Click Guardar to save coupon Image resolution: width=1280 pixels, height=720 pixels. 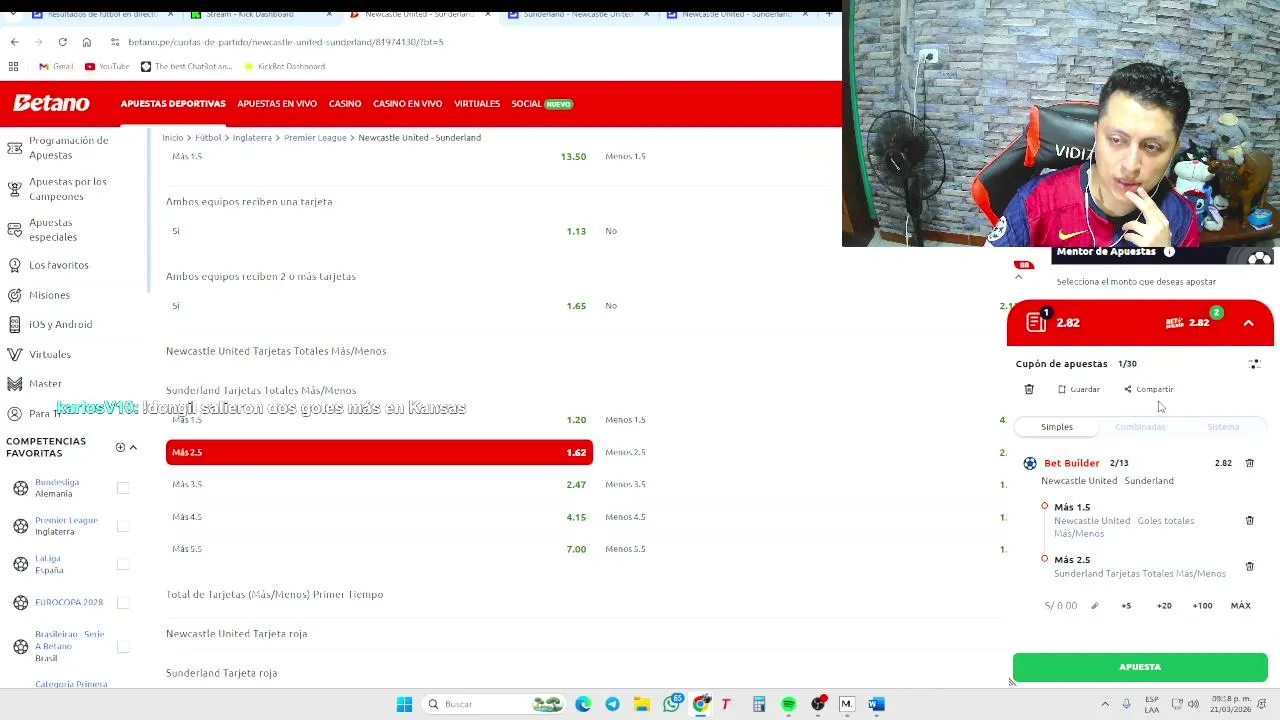(1079, 389)
